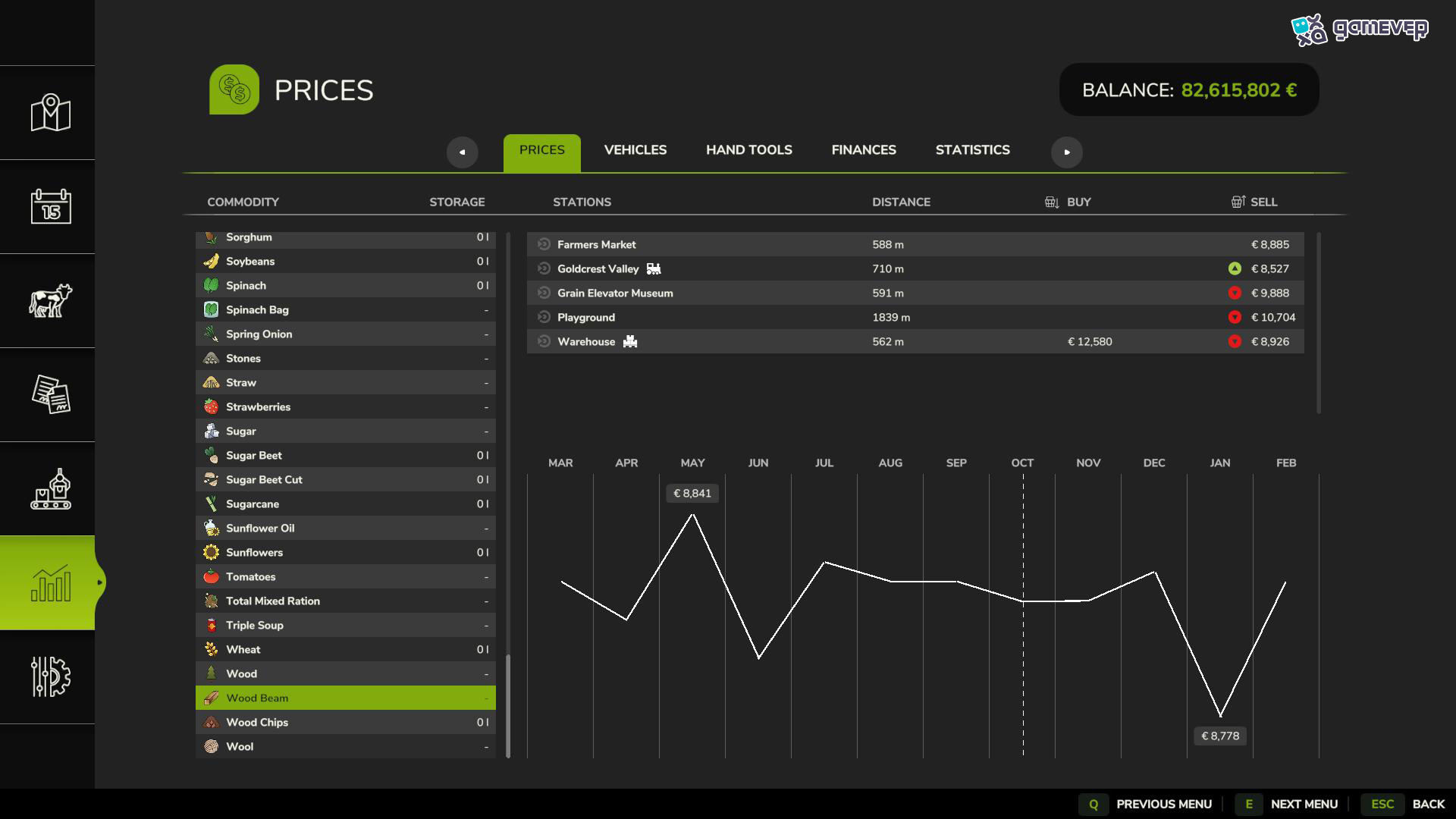Click the arrow on the active prices sidebar

[x=99, y=582]
